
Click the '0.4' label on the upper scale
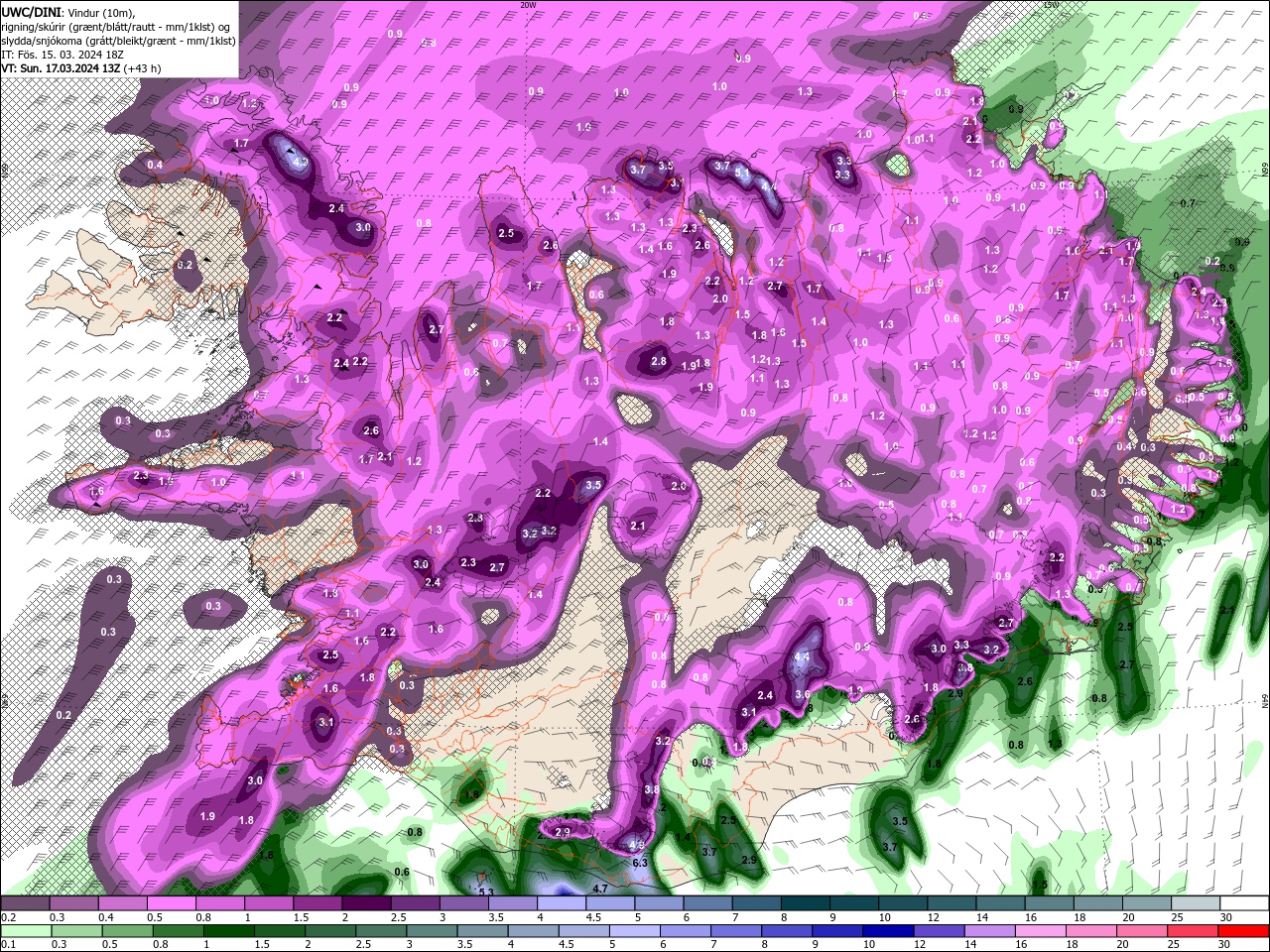point(105,917)
